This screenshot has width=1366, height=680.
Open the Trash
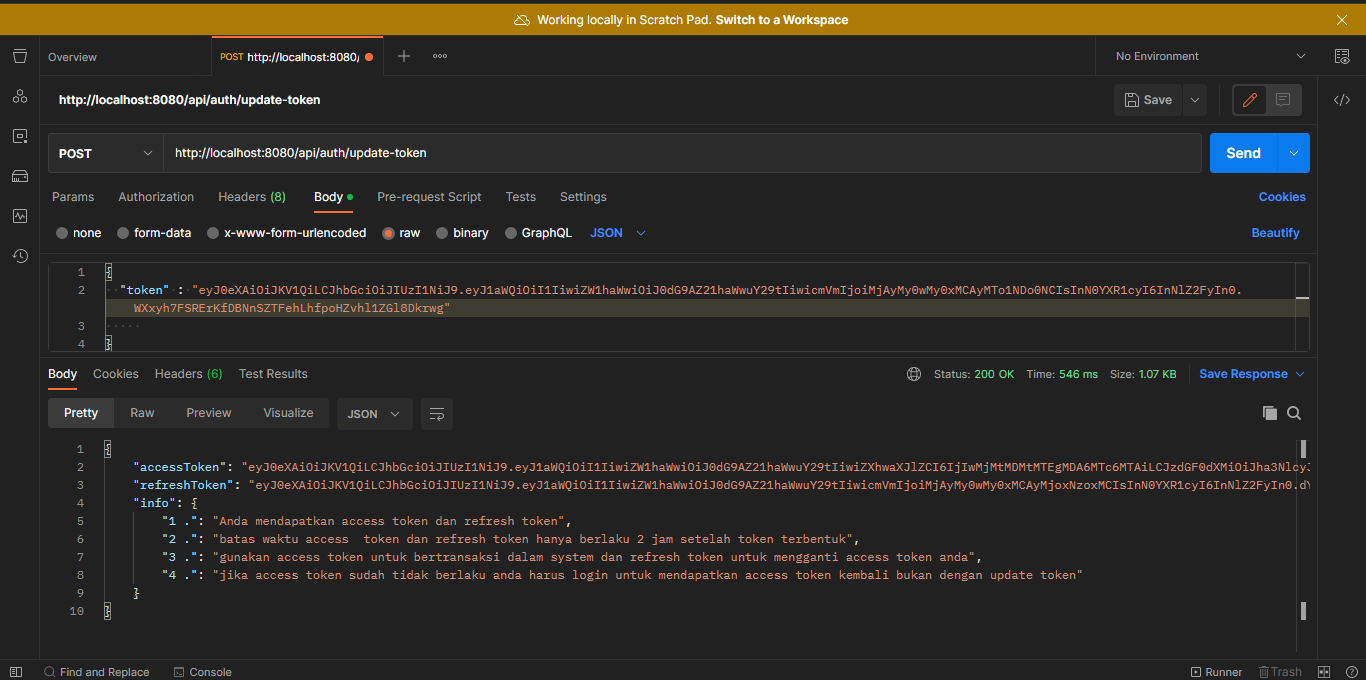click(x=1280, y=672)
